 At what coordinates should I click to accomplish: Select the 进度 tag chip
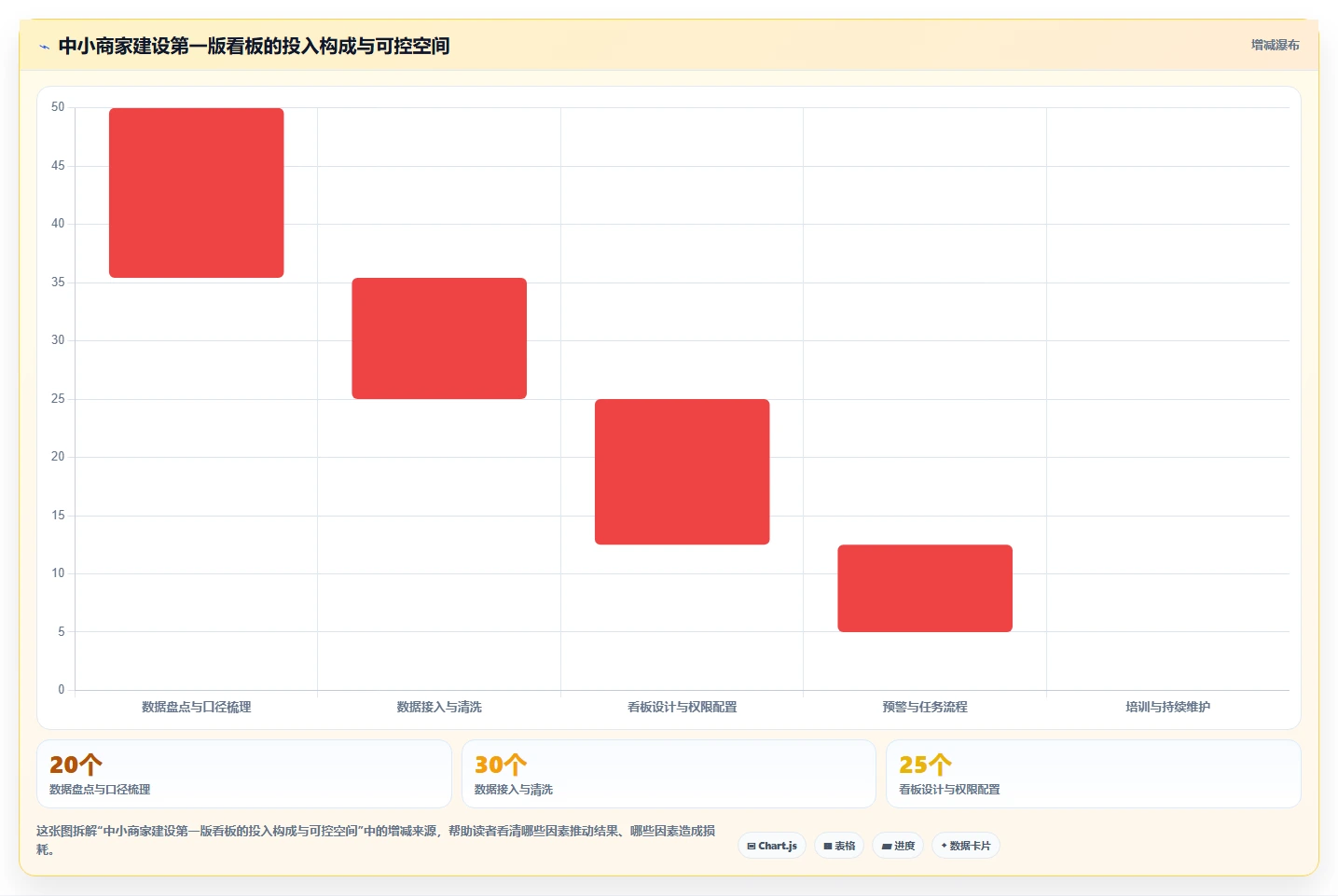(x=898, y=846)
